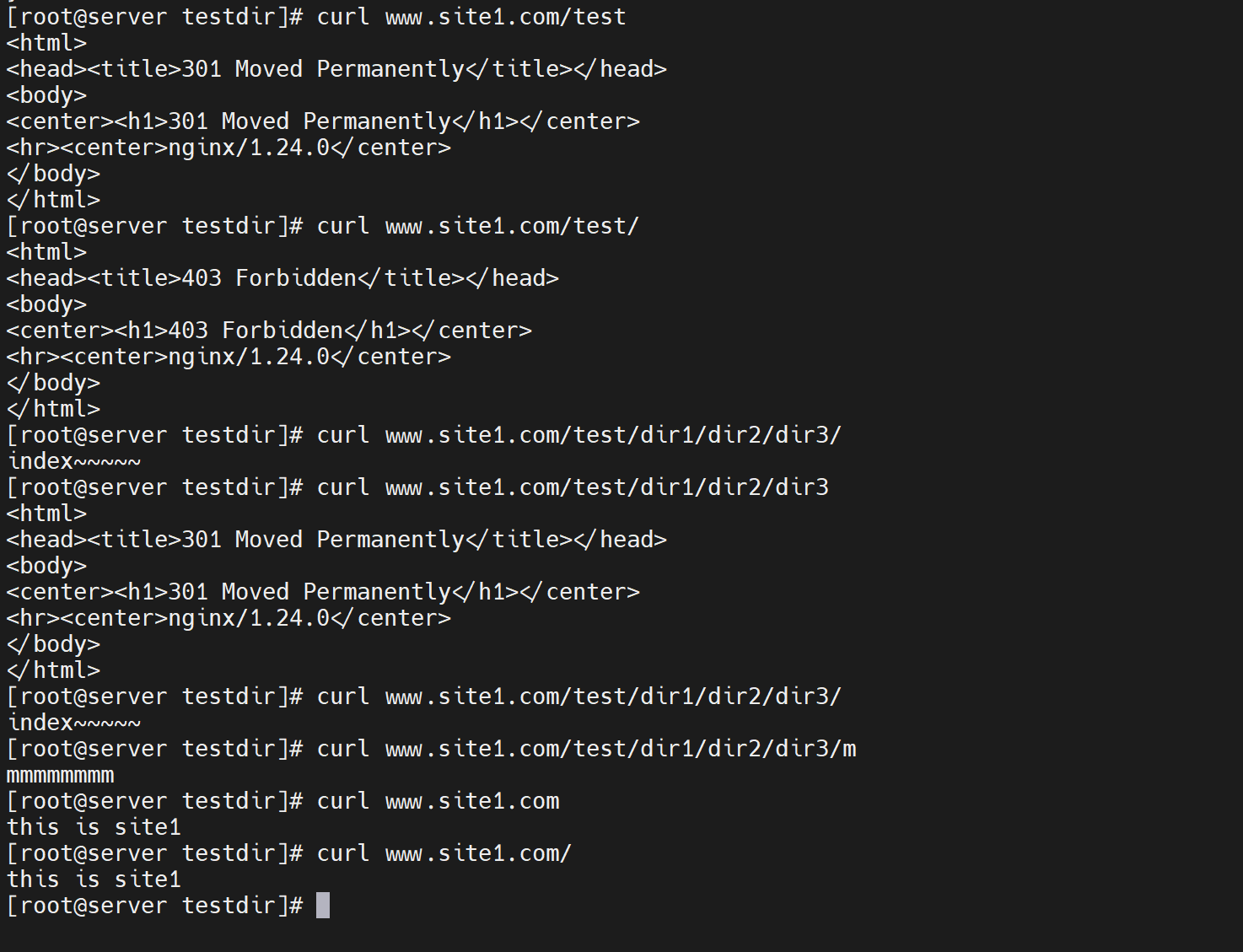
Task: Click the last empty [root@server testdir]# prompt
Action: tap(154, 906)
